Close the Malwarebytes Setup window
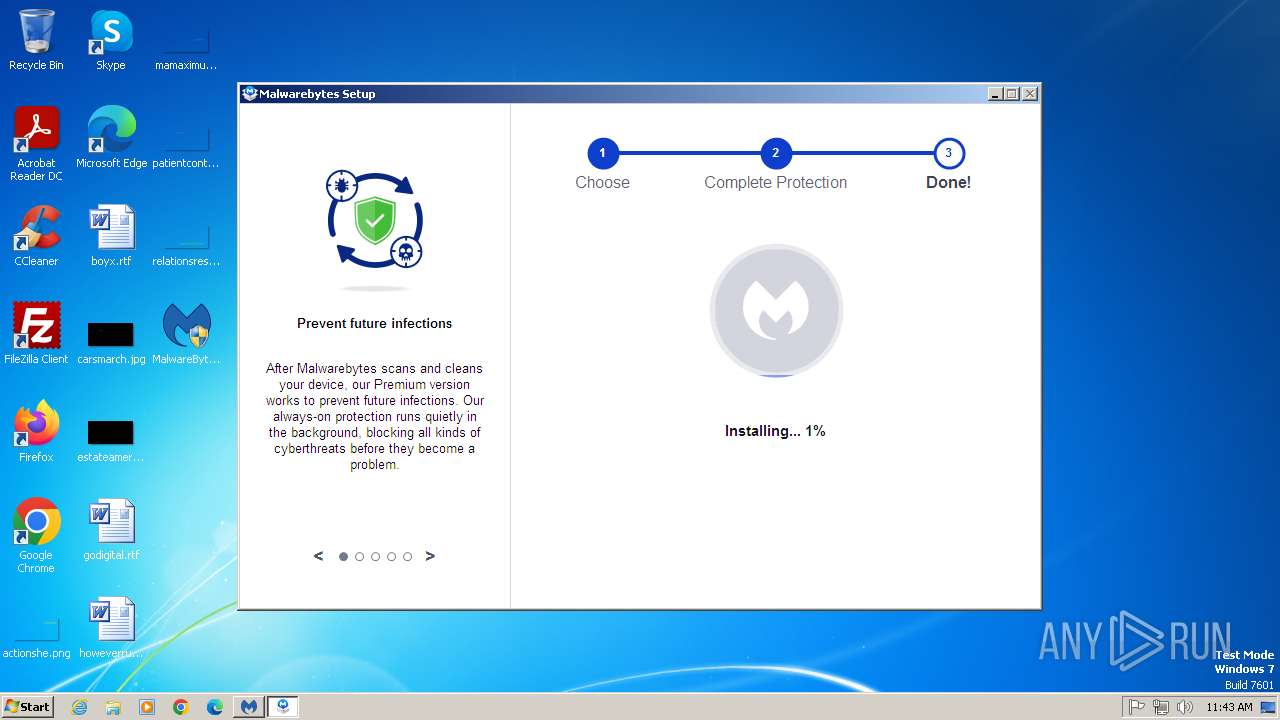 [x=1030, y=94]
